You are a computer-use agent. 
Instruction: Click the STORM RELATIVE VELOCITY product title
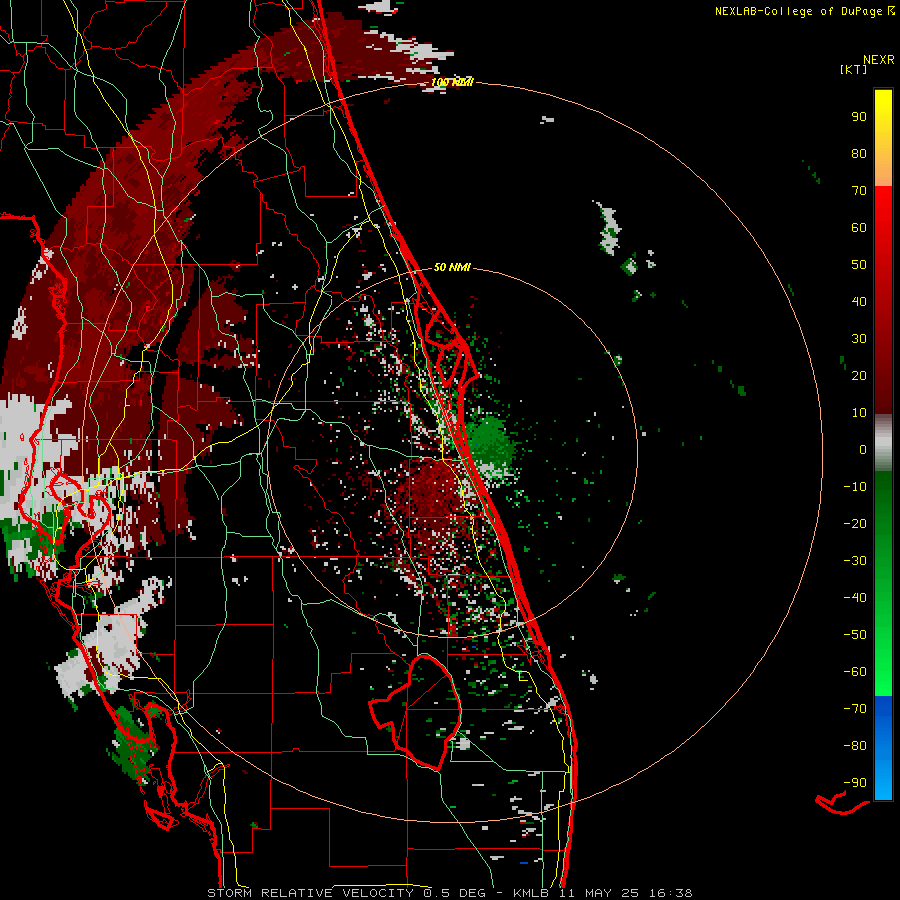[311, 893]
